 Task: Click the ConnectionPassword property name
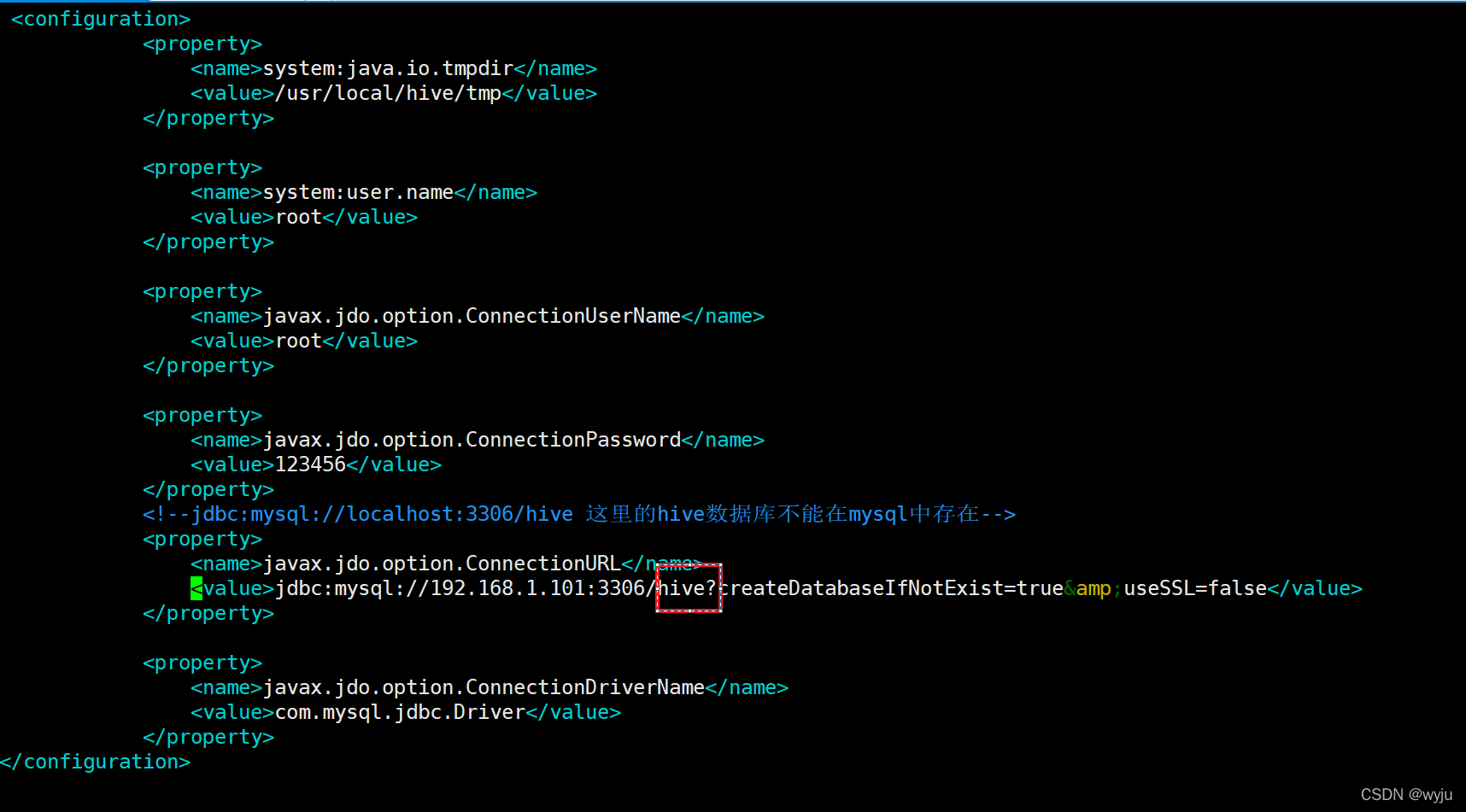pyautogui.click(x=472, y=439)
